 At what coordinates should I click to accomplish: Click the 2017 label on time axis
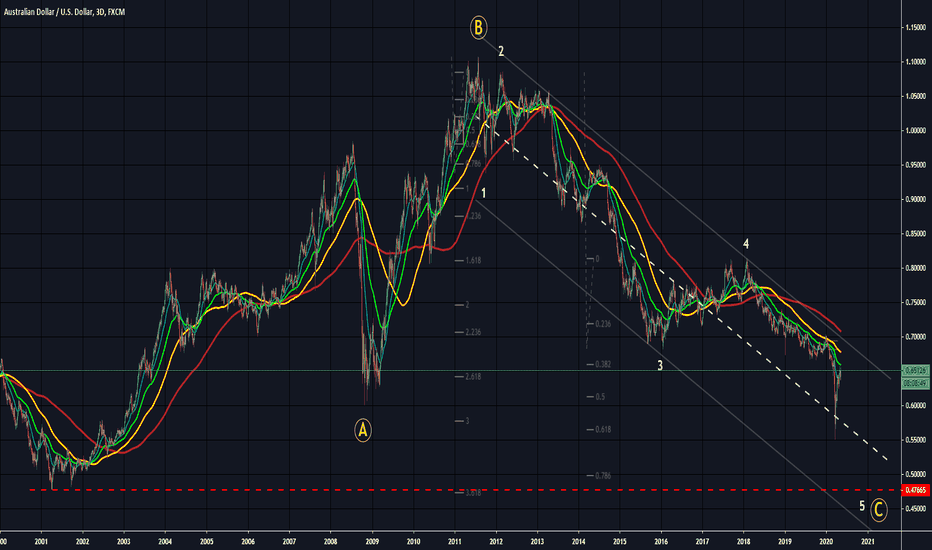[x=703, y=542]
